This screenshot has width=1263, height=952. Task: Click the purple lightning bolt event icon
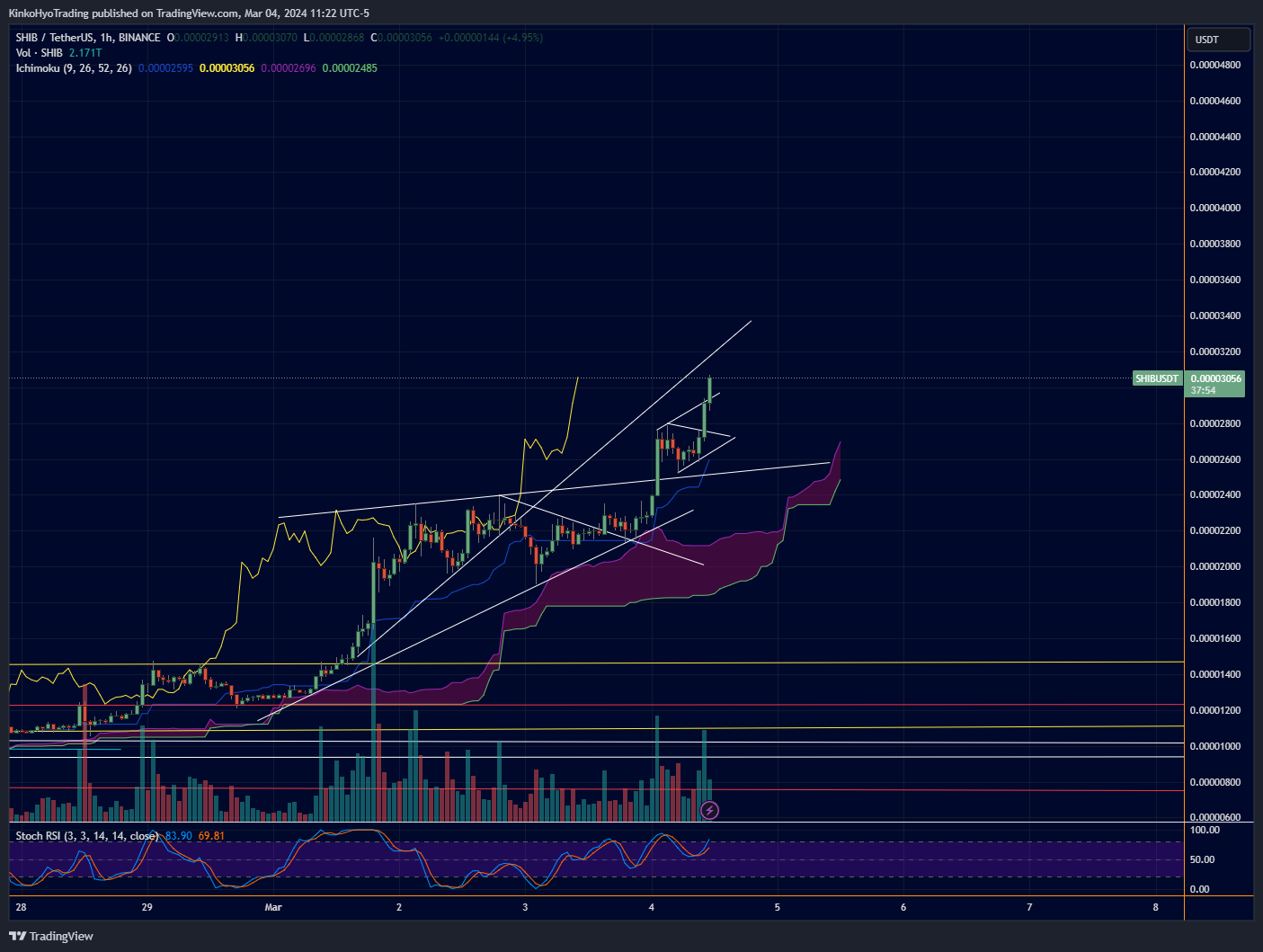709,810
